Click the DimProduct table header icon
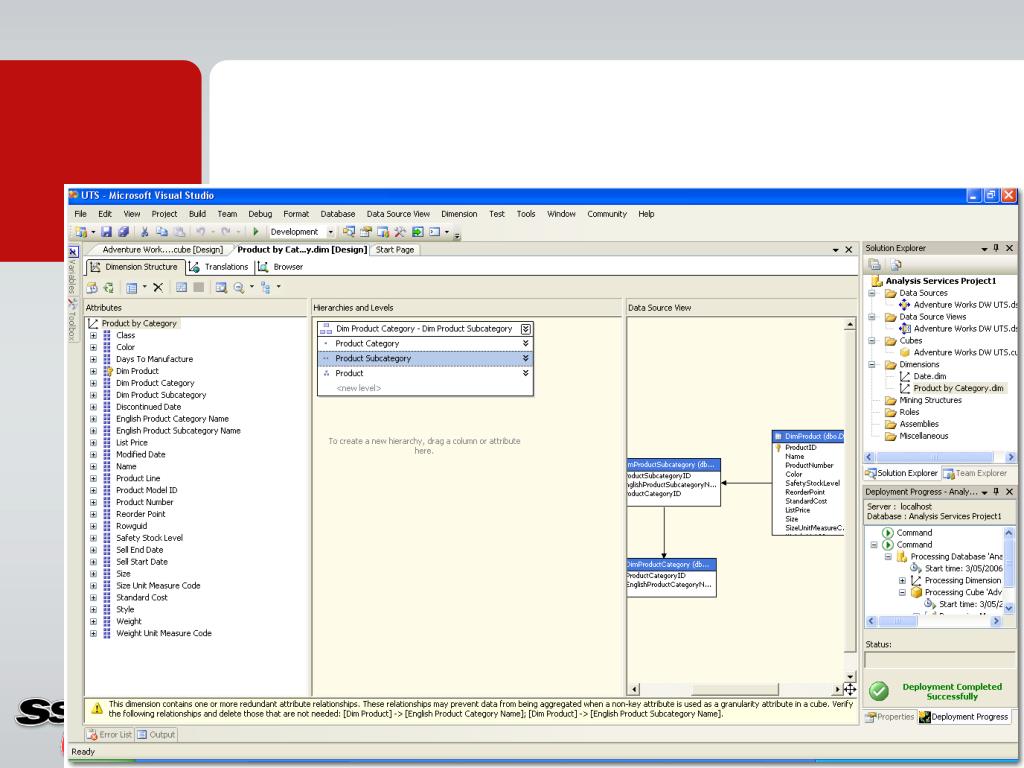The width and height of the screenshot is (1024, 768). (778, 436)
